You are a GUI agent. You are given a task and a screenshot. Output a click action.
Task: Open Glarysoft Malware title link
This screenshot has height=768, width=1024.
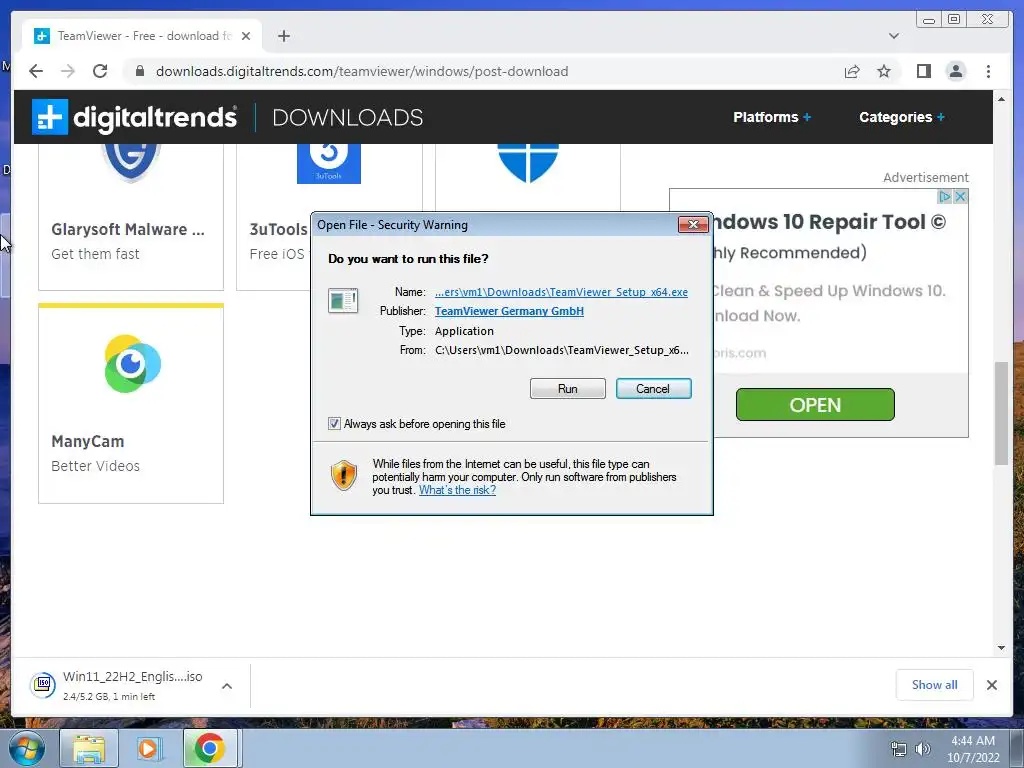pos(128,229)
